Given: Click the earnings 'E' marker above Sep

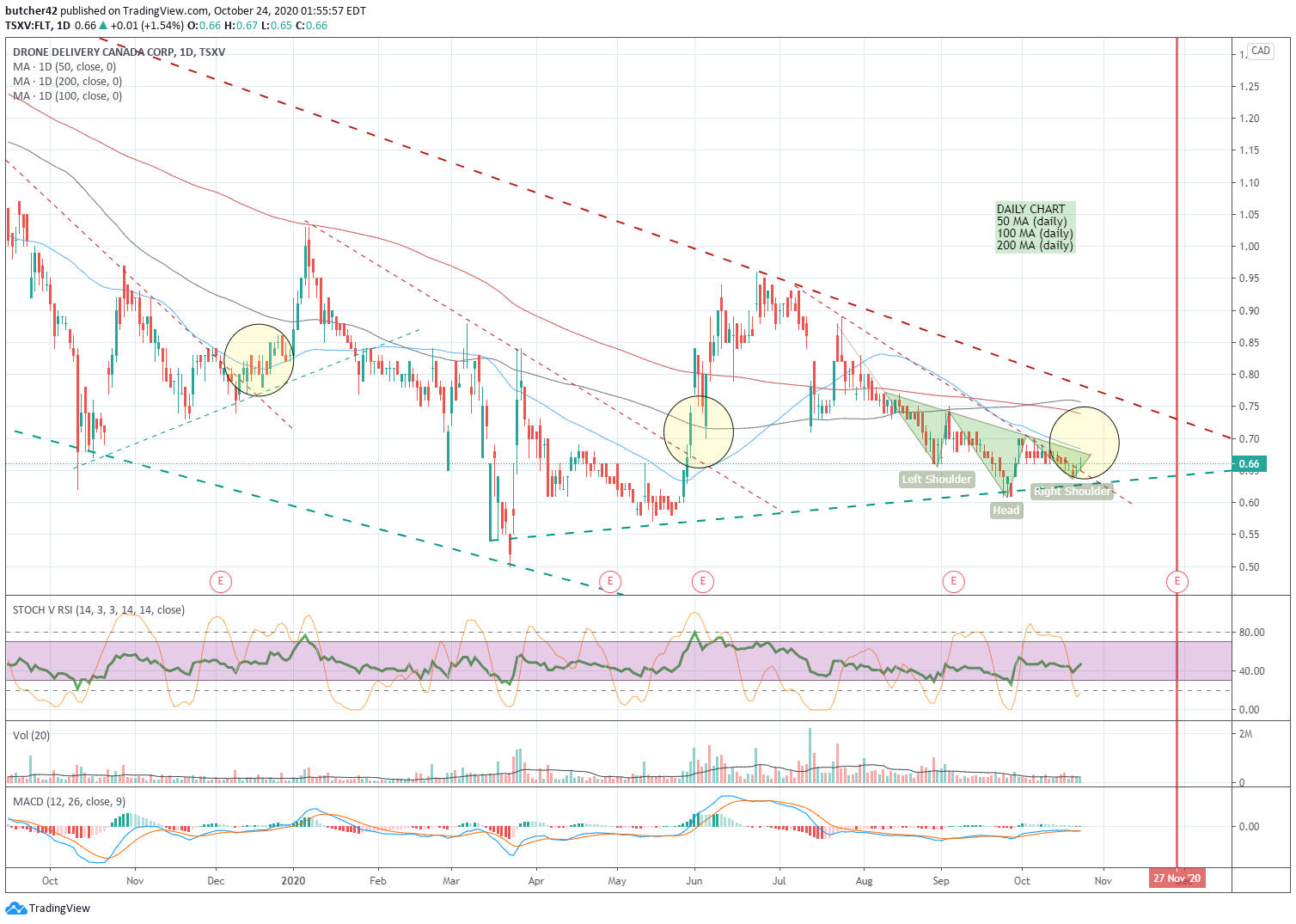Looking at the screenshot, I should 953,582.
